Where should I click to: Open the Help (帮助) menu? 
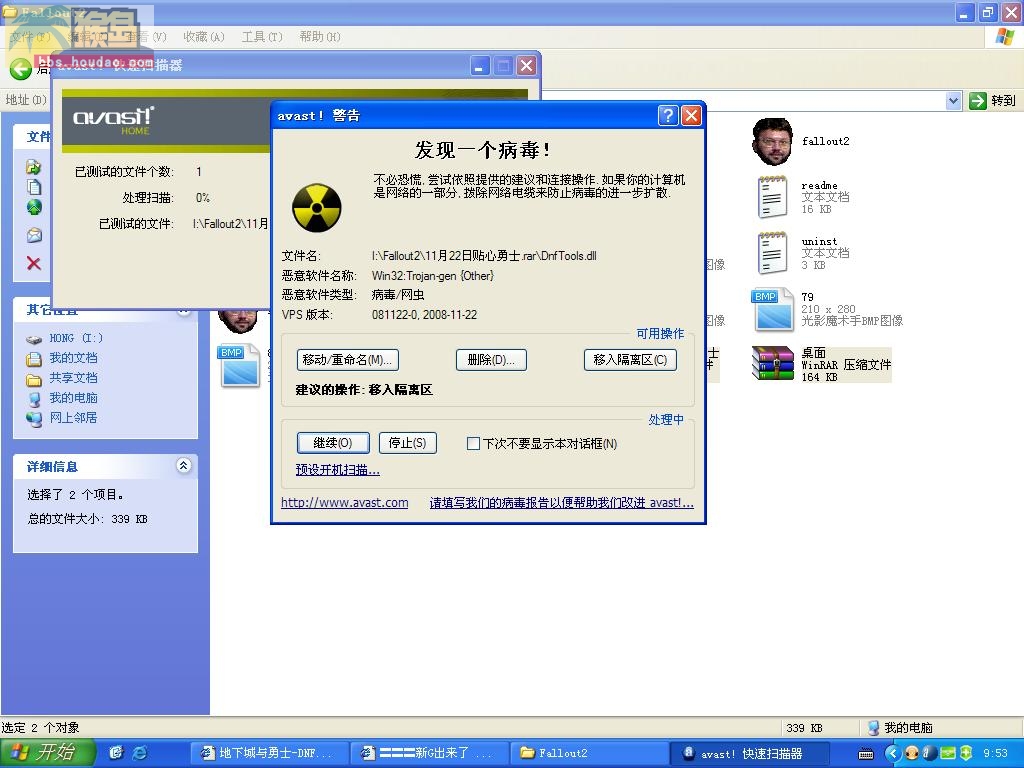tap(320, 37)
